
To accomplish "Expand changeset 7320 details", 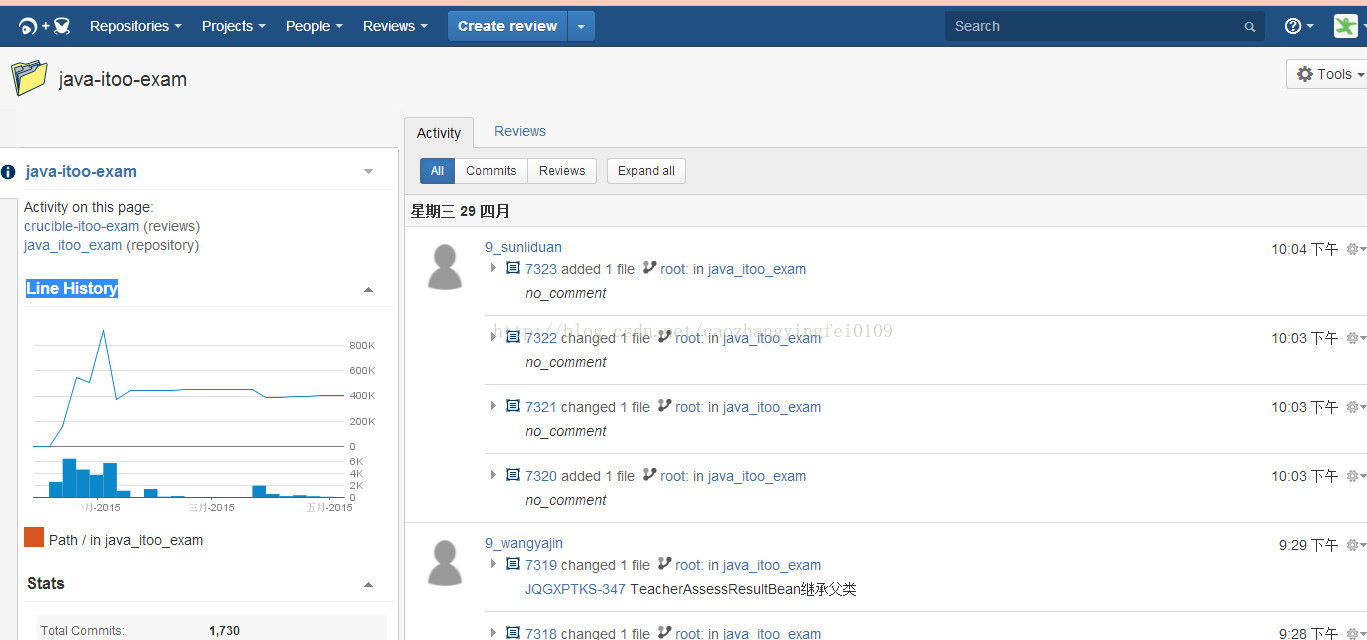I will click(x=493, y=475).
